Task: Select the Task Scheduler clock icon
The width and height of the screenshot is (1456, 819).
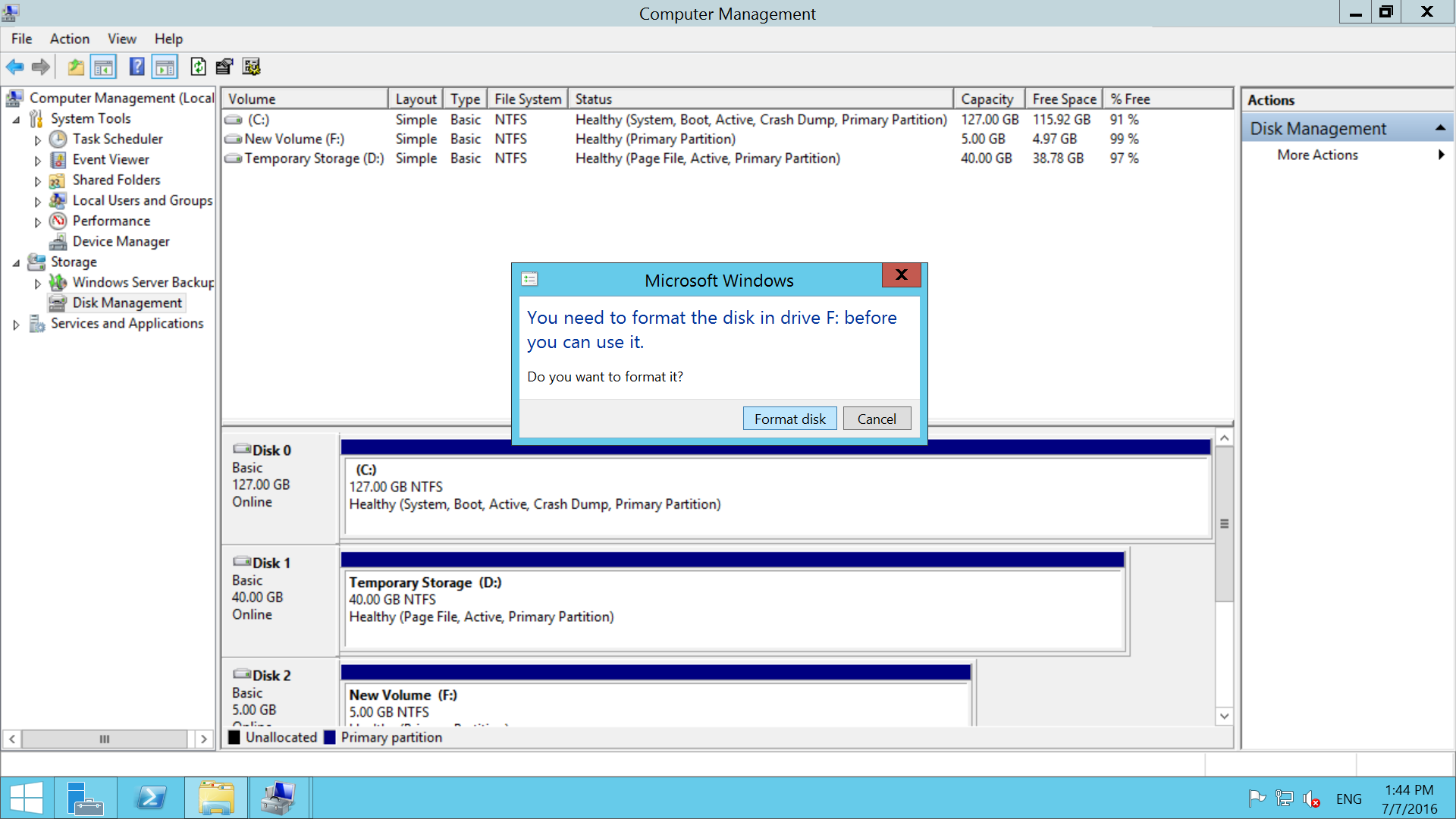Action: click(58, 139)
